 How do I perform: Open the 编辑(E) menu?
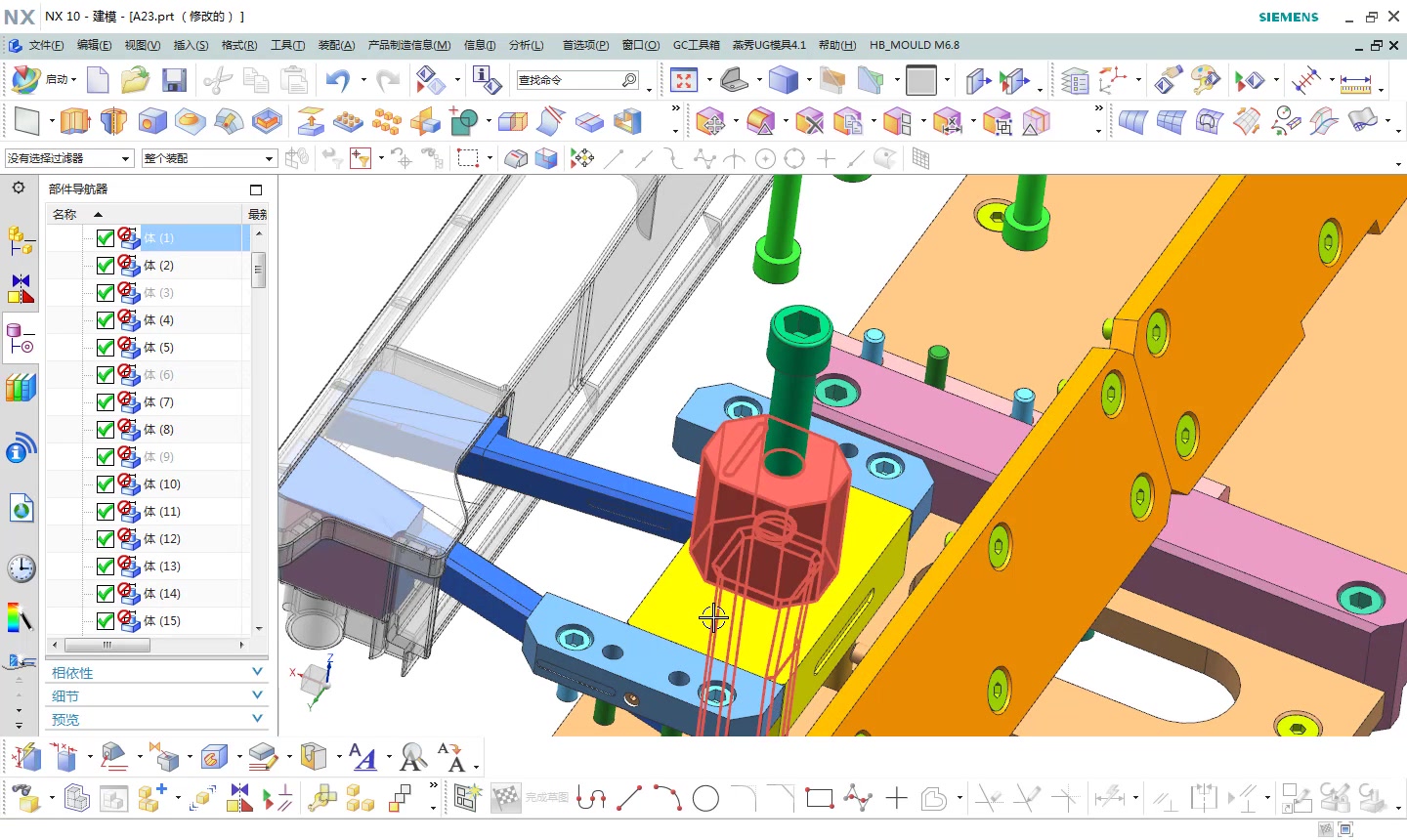point(94,45)
